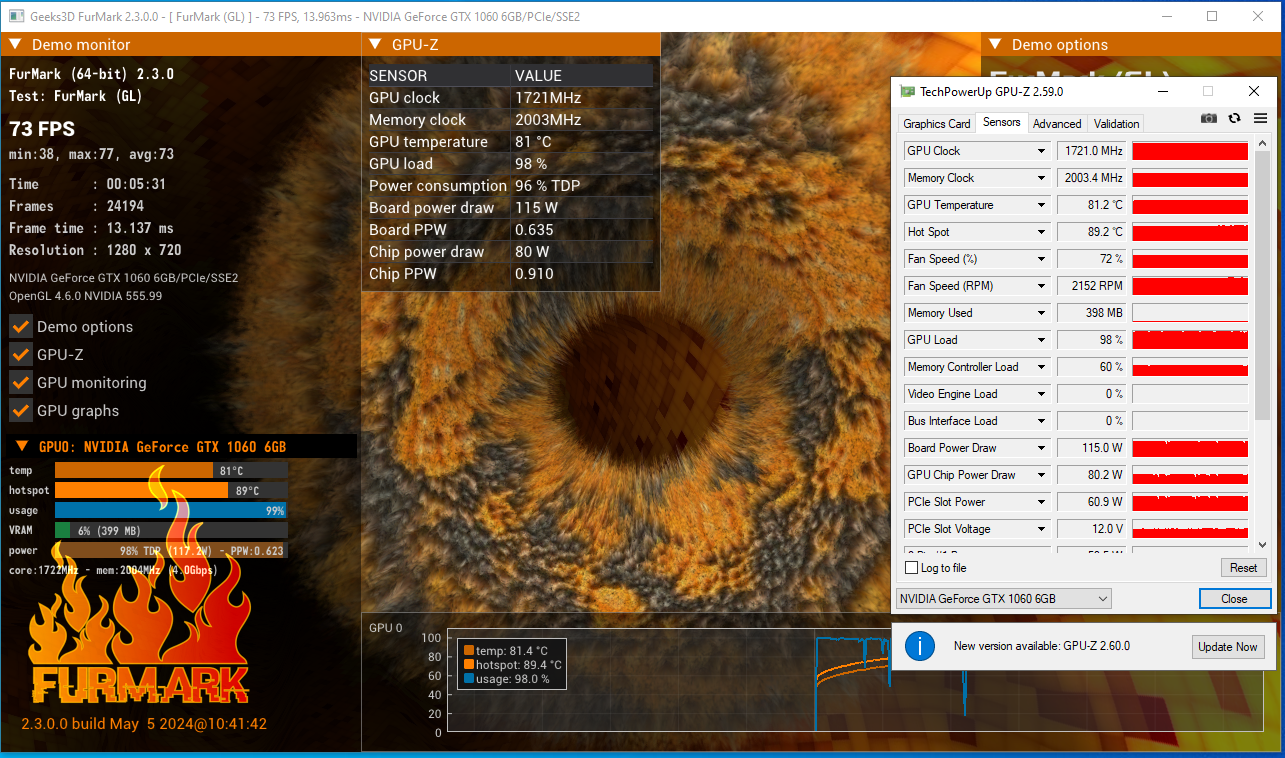Uncheck the Demo options checkbox
Viewport: 1285px width, 758px height.
tap(21, 327)
